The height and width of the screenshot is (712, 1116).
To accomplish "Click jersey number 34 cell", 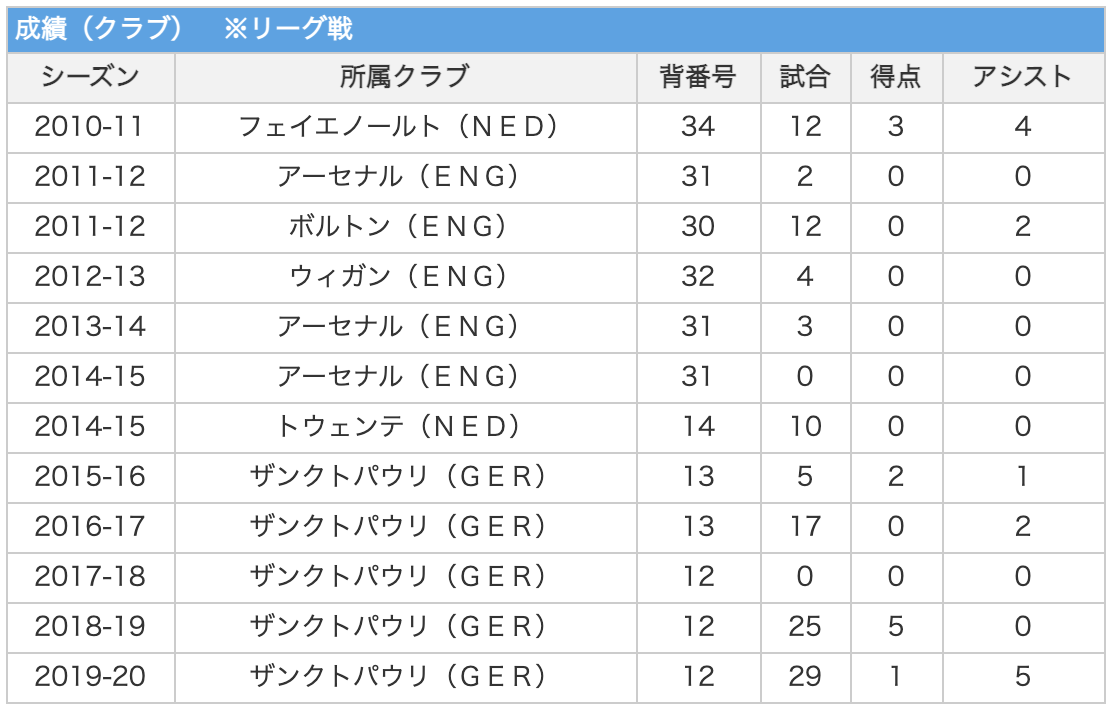I will (x=698, y=127).
